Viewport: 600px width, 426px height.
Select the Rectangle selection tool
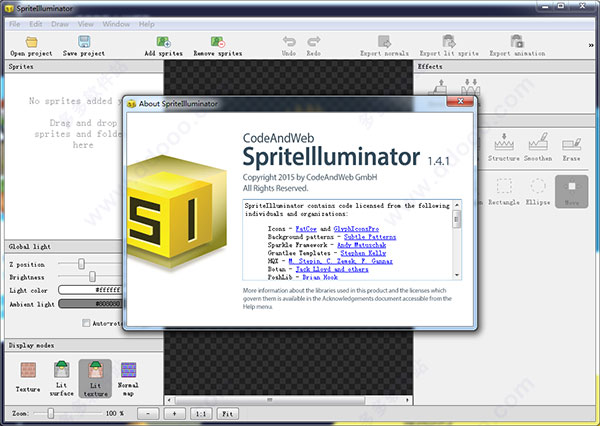[504, 191]
